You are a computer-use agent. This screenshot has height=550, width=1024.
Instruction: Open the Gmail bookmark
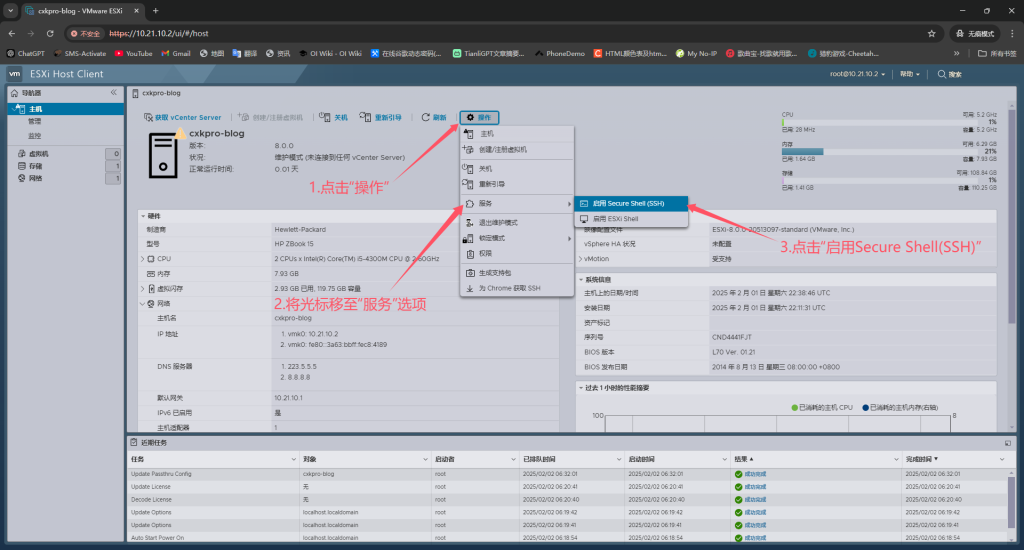click(176, 54)
